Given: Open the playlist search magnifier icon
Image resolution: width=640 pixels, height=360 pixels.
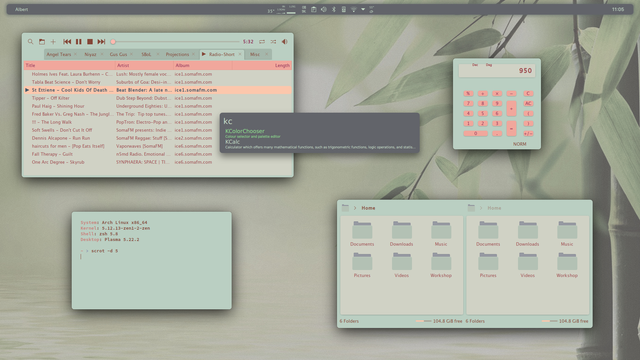Looking at the screenshot, I should [x=30, y=42].
